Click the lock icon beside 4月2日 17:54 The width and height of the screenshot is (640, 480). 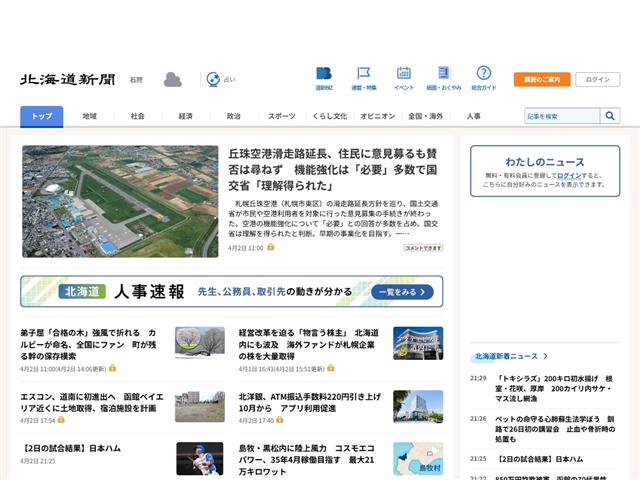point(61,420)
